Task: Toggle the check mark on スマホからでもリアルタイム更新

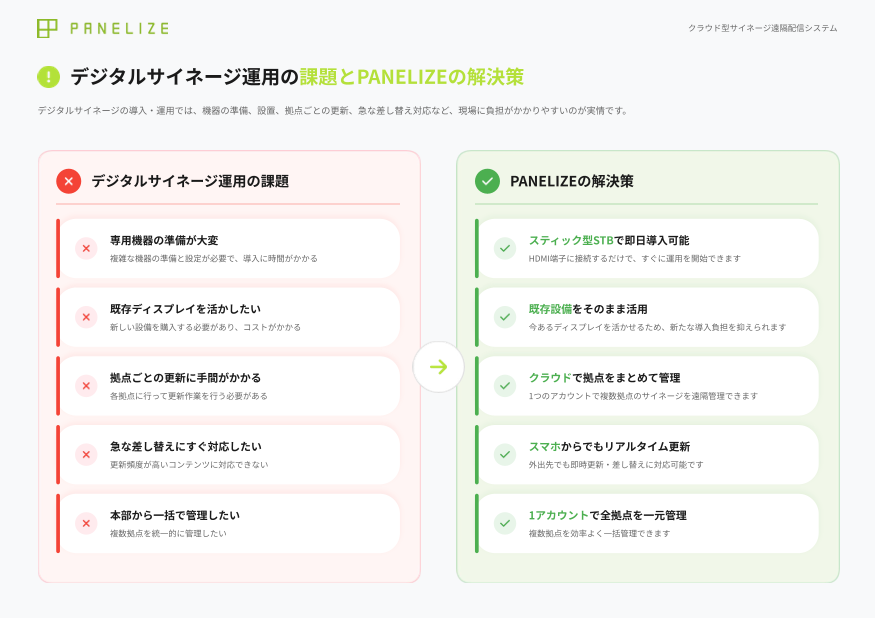Action: [x=504, y=454]
